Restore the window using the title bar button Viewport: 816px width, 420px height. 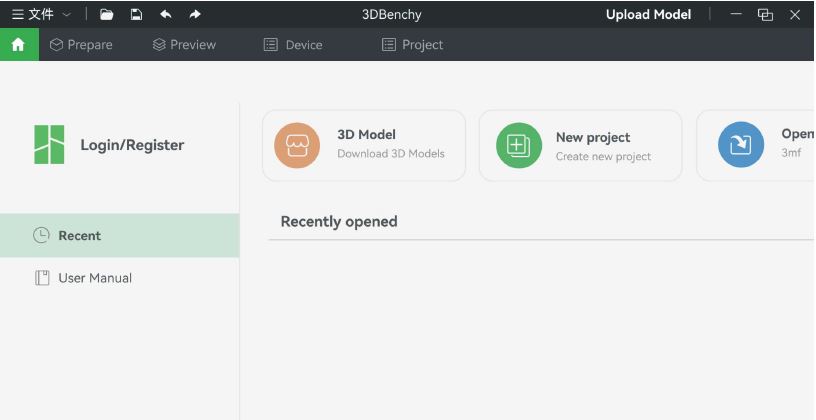tap(766, 14)
